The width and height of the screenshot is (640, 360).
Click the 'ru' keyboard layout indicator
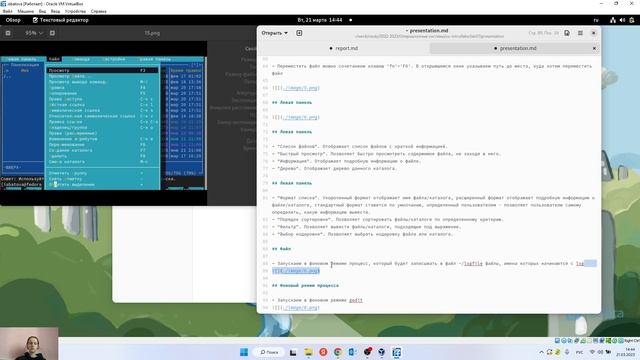click(596, 20)
